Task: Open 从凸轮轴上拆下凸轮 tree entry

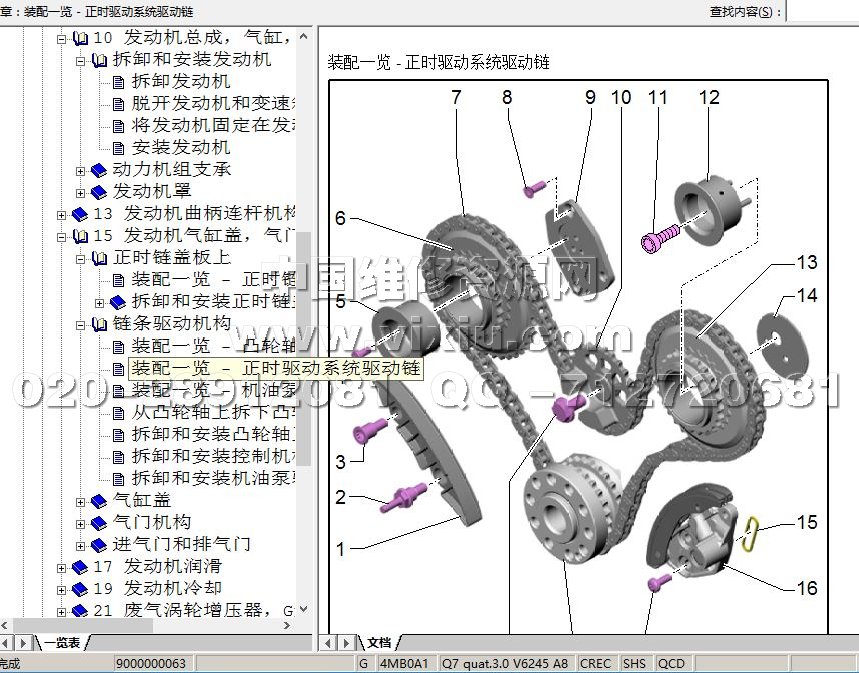Action: (x=213, y=412)
